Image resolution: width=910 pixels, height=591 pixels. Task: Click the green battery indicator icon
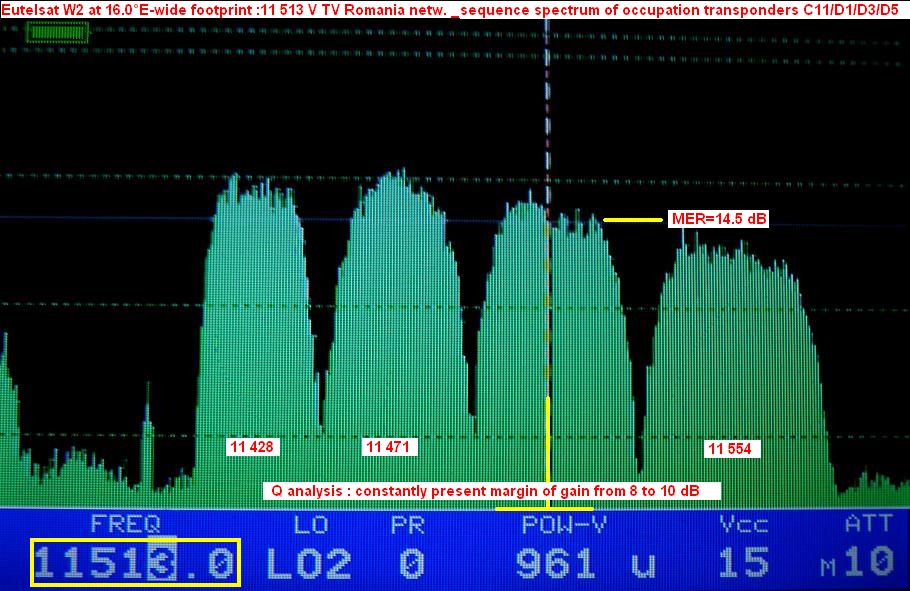52,32
